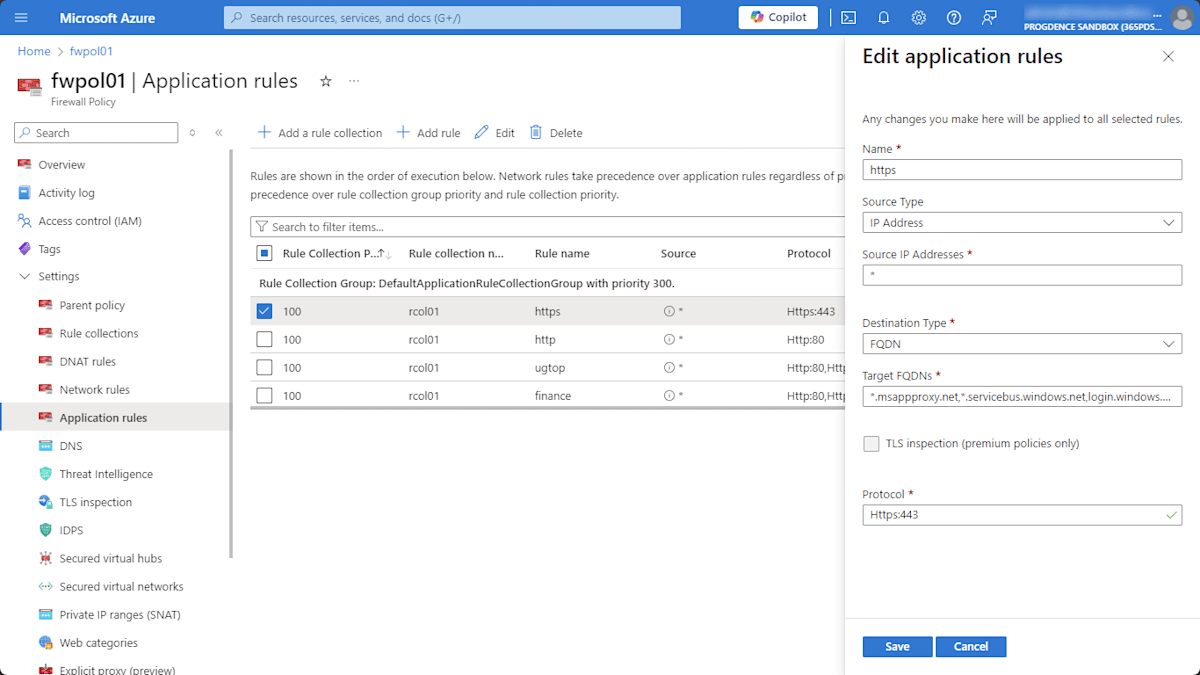
Task: Click Edit in the toolbar
Action: (494, 132)
